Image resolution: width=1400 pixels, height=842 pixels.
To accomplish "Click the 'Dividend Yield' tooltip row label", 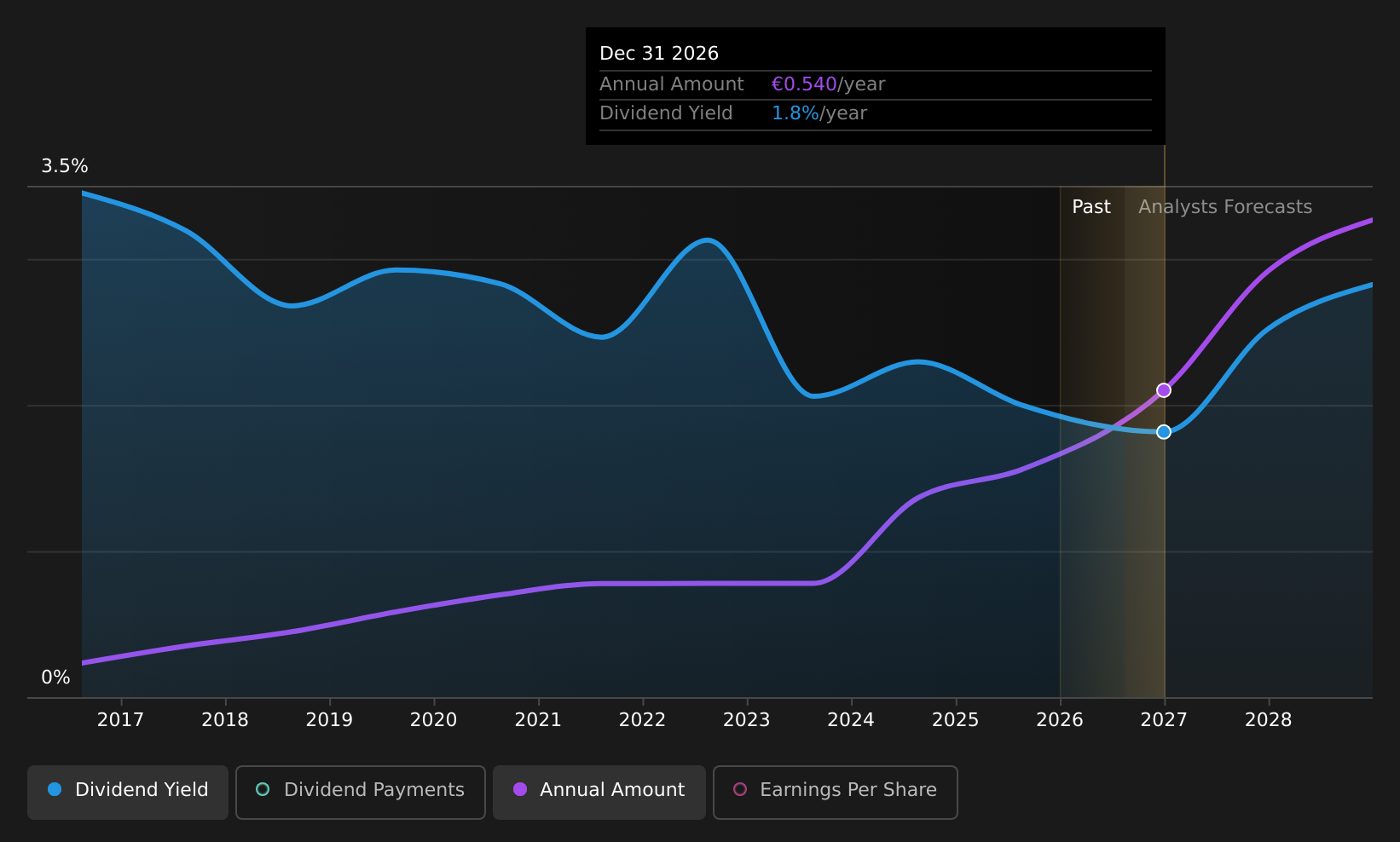I will 666,113.
